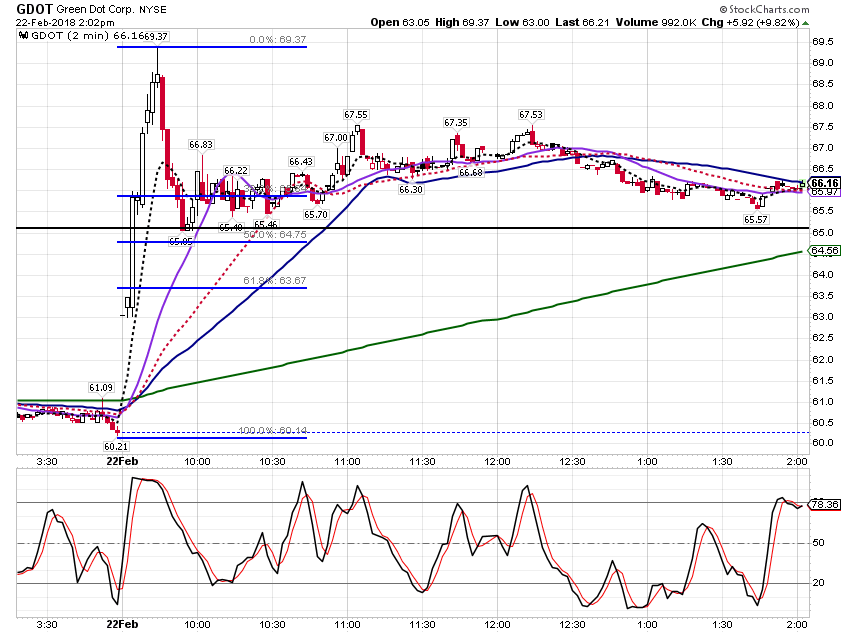The height and width of the screenshot is (633, 850).
Task: Click the green up arrow after Chg
Action: point(806,23)
